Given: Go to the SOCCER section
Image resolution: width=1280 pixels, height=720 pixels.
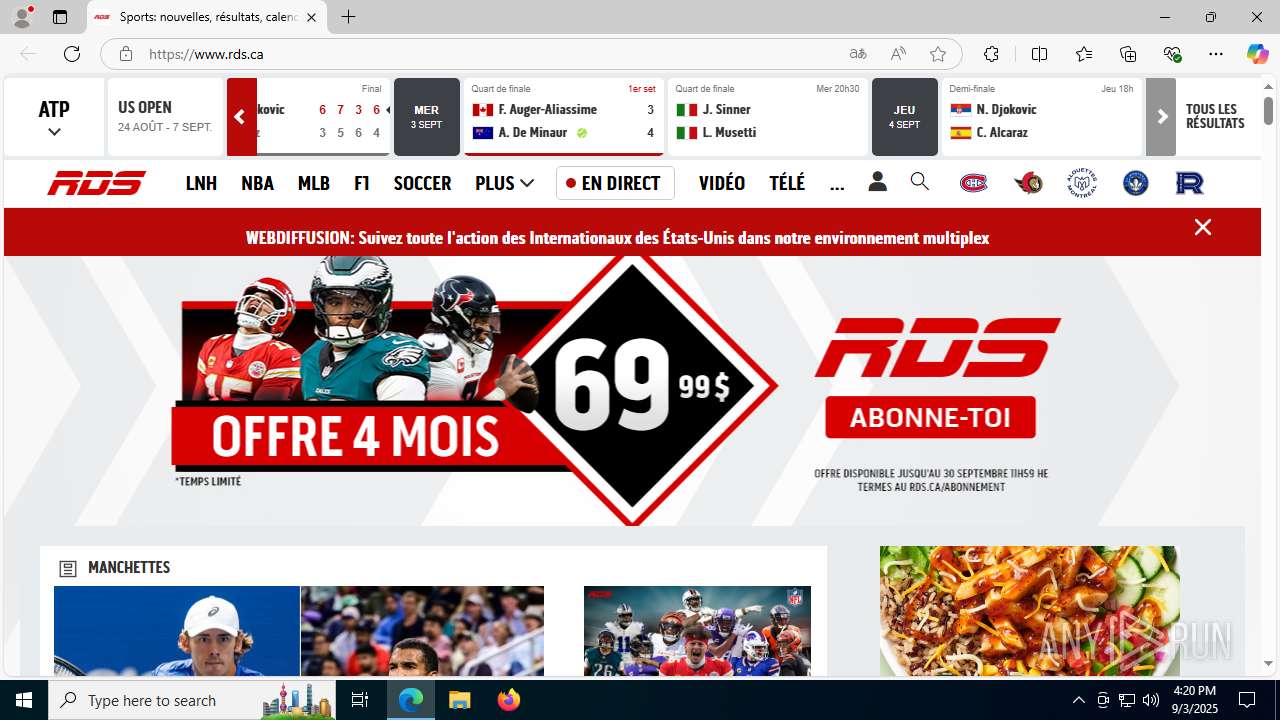Looking at the screenshot, I should click(422, 183).
